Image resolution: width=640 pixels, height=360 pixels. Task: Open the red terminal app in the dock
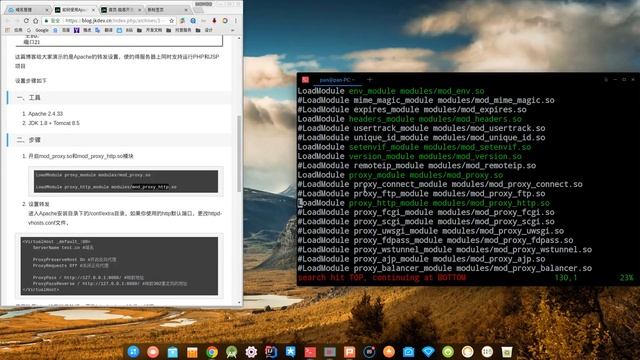click(x=310, y=352)
